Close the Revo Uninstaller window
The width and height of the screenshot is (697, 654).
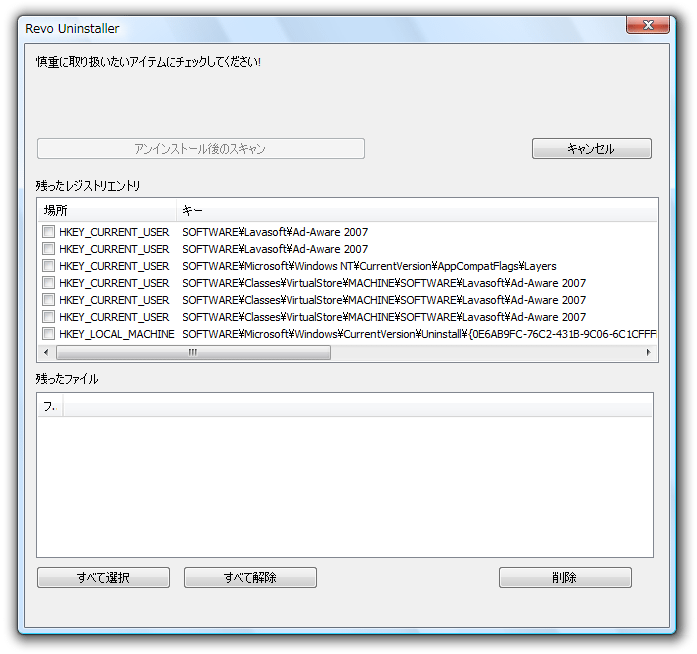pyautogui.click(x=648, y=25)
